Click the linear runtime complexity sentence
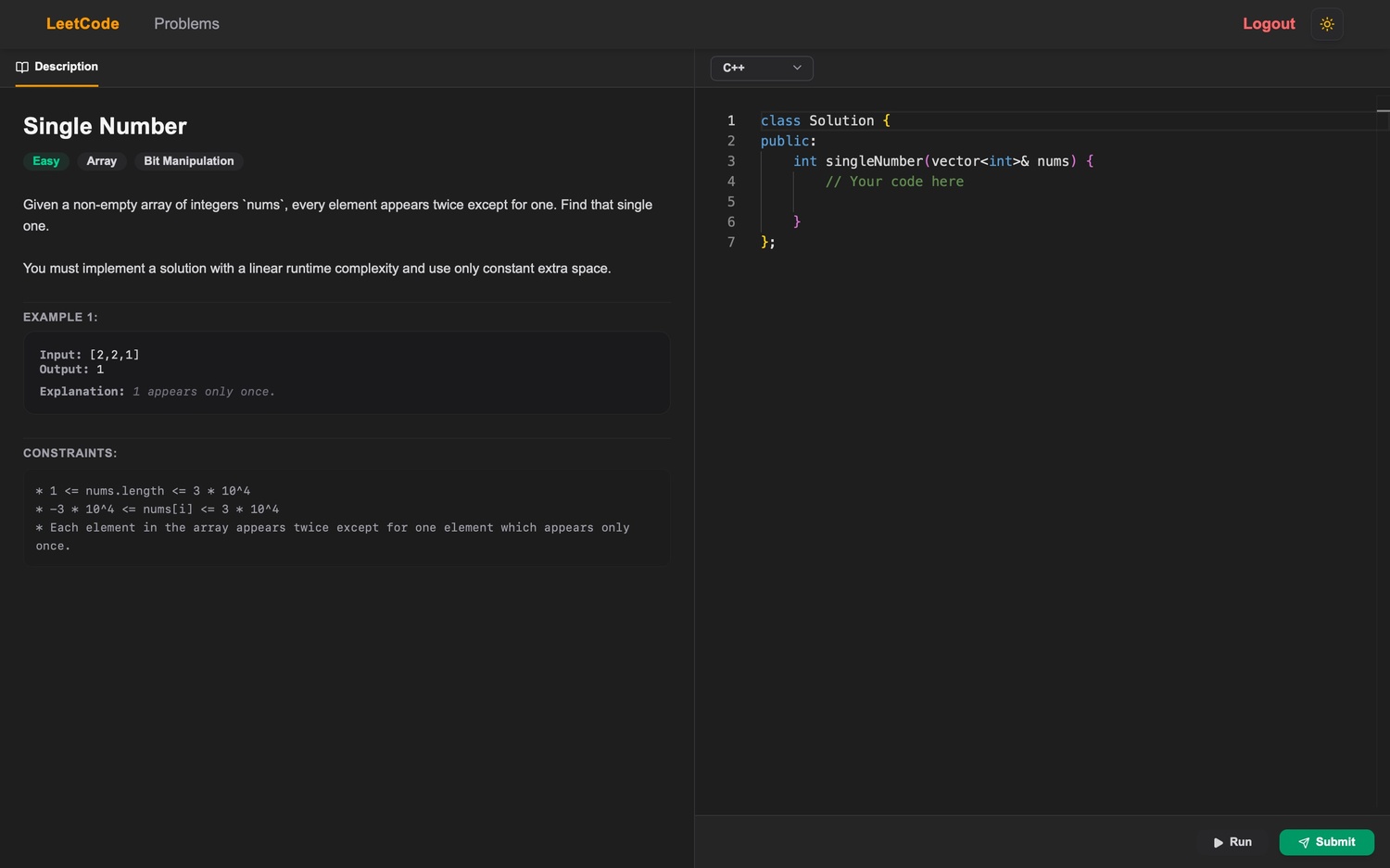1390x868 pixels. pyautogui.click(x=317, y=269)
